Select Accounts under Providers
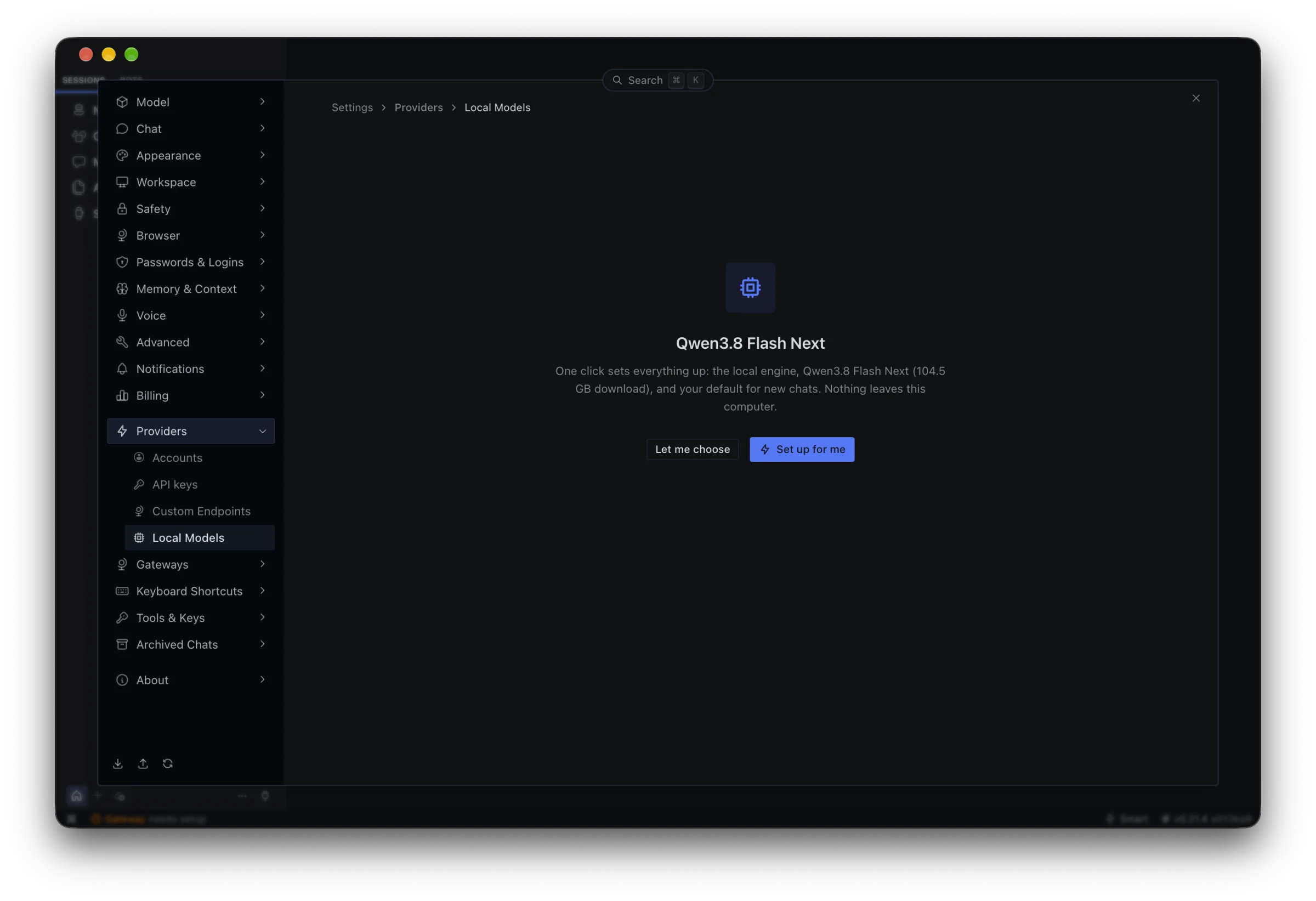The image size is (1316, 901). click(x=200, y=457)
